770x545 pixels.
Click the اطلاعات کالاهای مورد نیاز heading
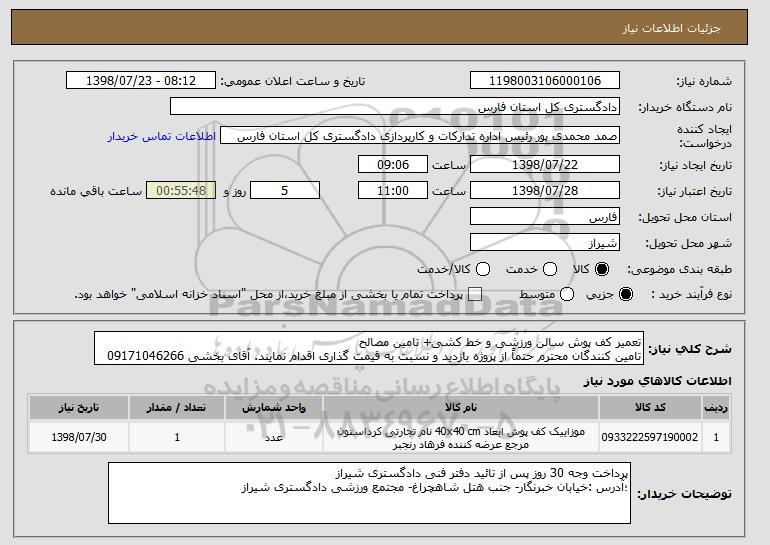pos(658,381)
